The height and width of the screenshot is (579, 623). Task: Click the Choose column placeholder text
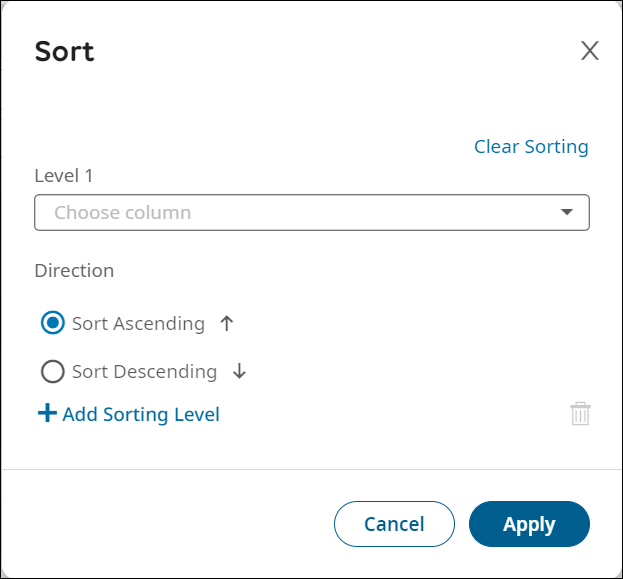click(x=122, y=212)
